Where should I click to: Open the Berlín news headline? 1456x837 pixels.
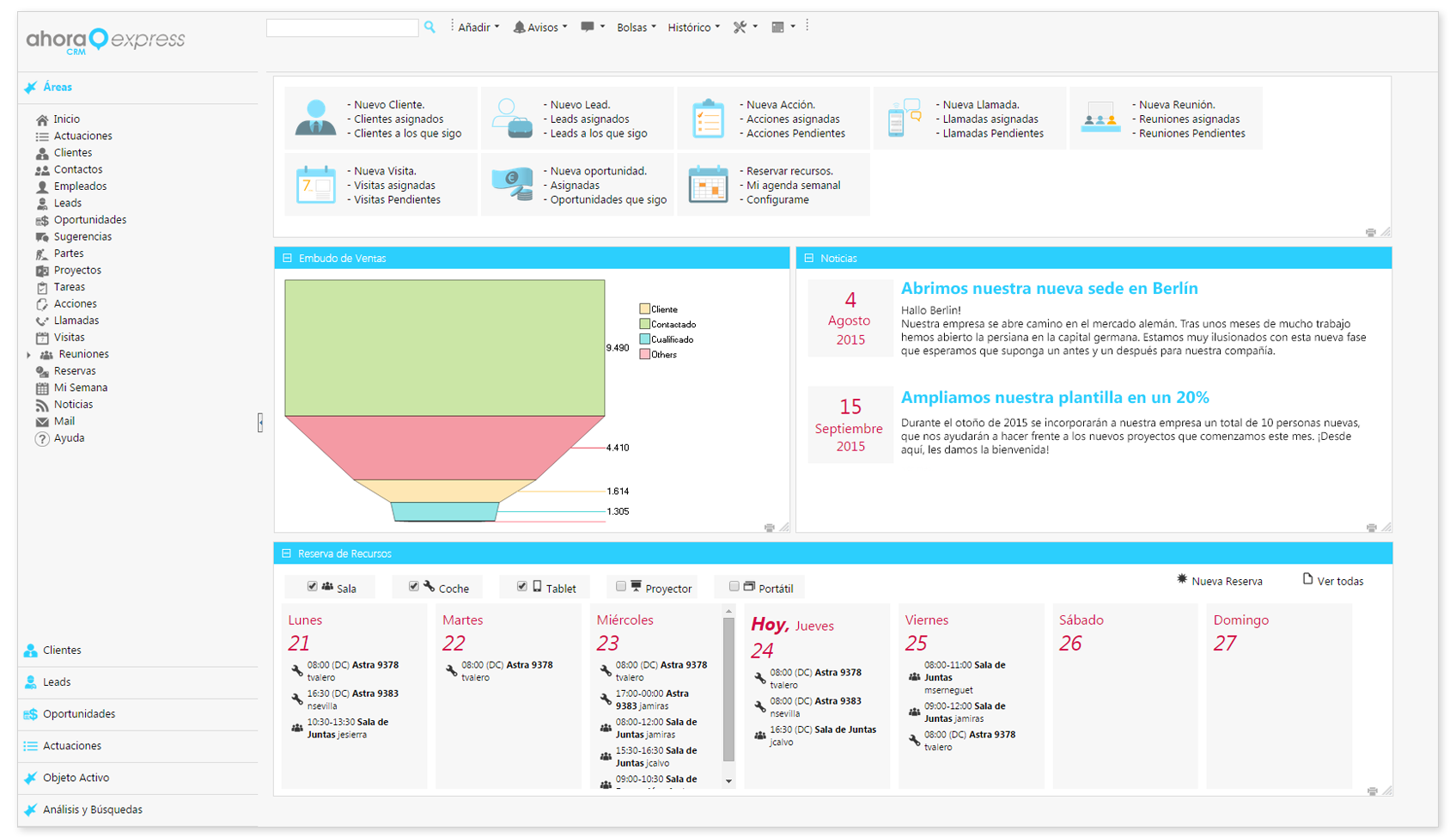coord(1049,289)
